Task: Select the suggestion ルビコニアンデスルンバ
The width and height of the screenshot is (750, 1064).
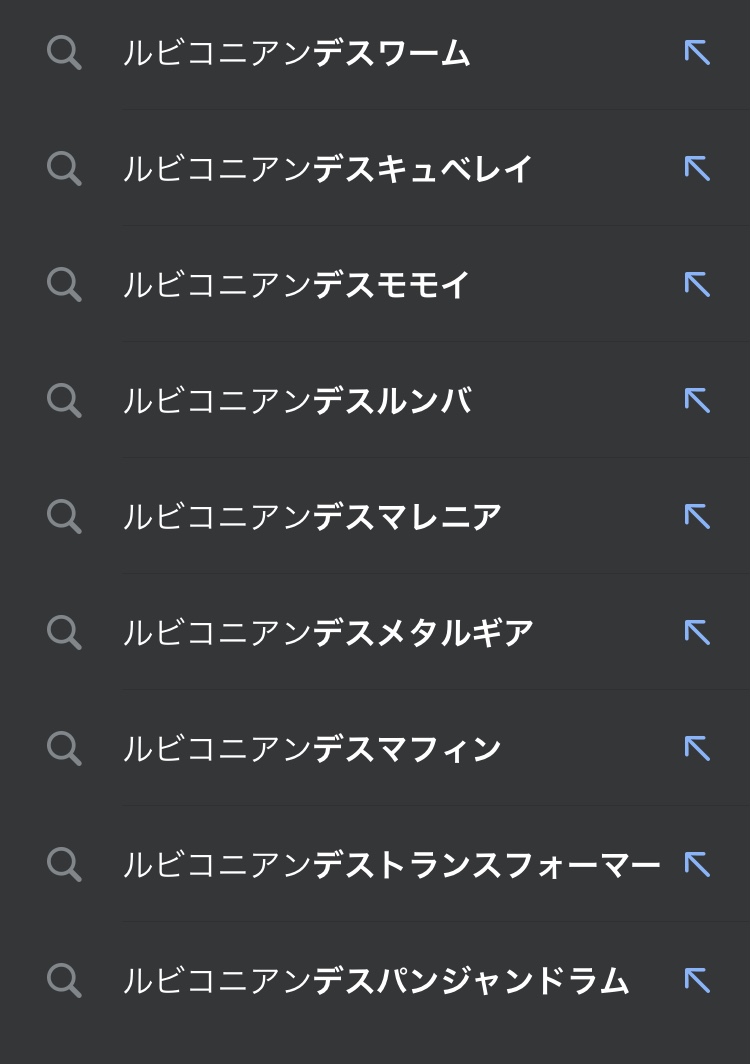Action: (x=296, y=401)
